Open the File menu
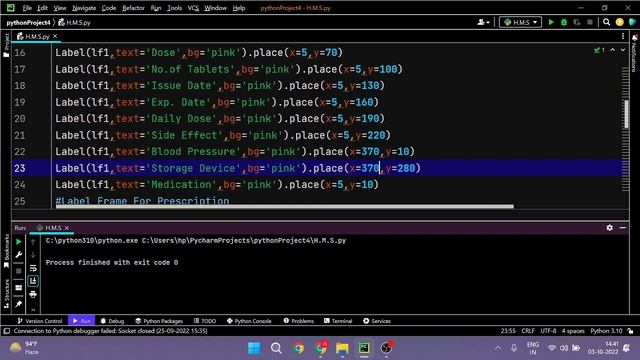 (27, 8)
